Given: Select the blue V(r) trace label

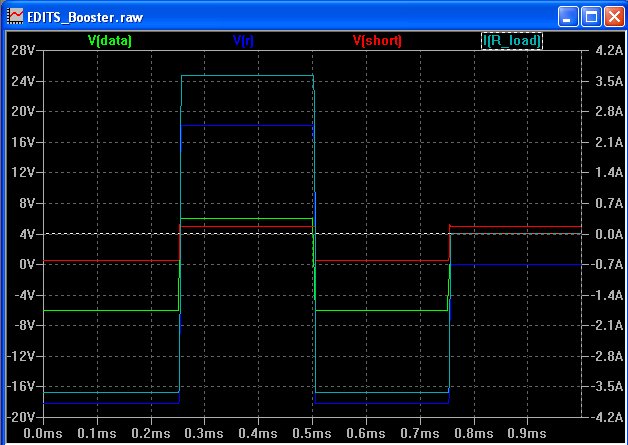Looking at the screenshot, I should pyautogui.click(x=243, y=41).
